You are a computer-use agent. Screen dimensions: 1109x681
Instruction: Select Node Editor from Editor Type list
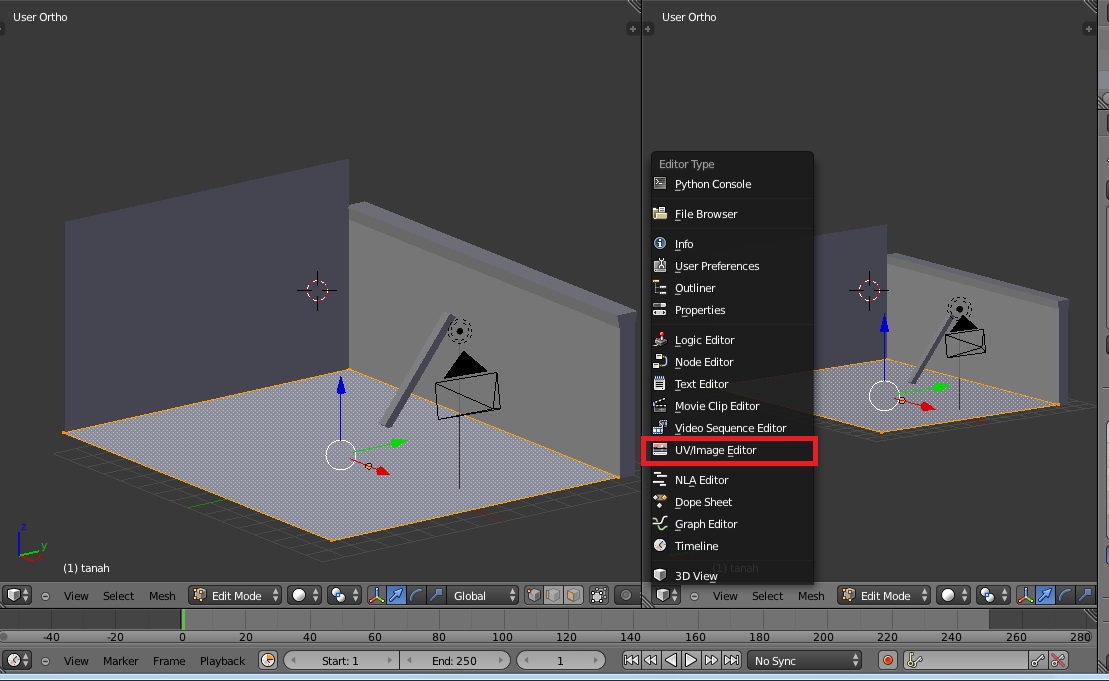pos(732,361)
